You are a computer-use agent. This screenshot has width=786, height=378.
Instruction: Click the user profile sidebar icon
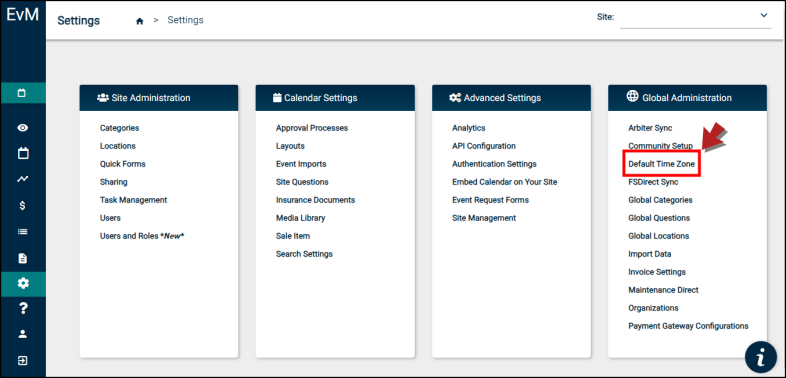point(23,334)
